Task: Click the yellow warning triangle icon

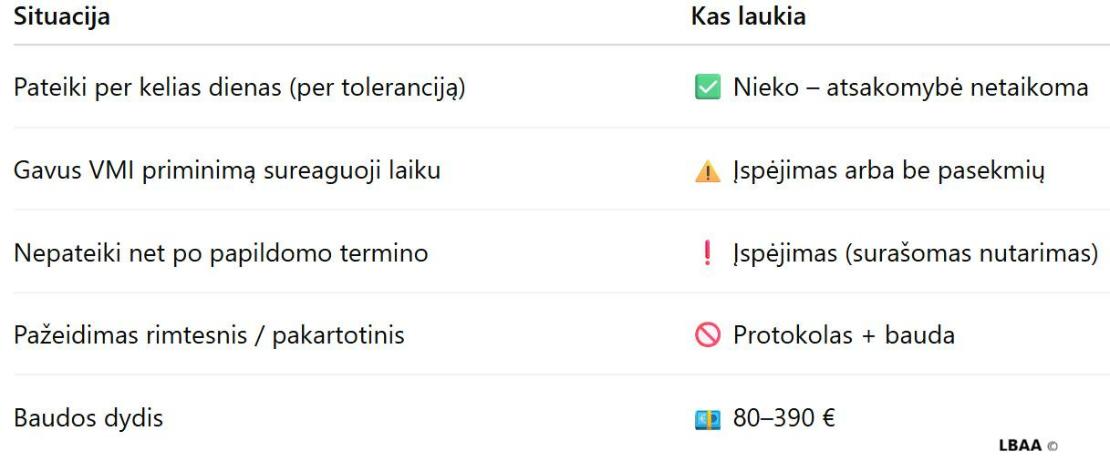Action: [x=706, y=172]
